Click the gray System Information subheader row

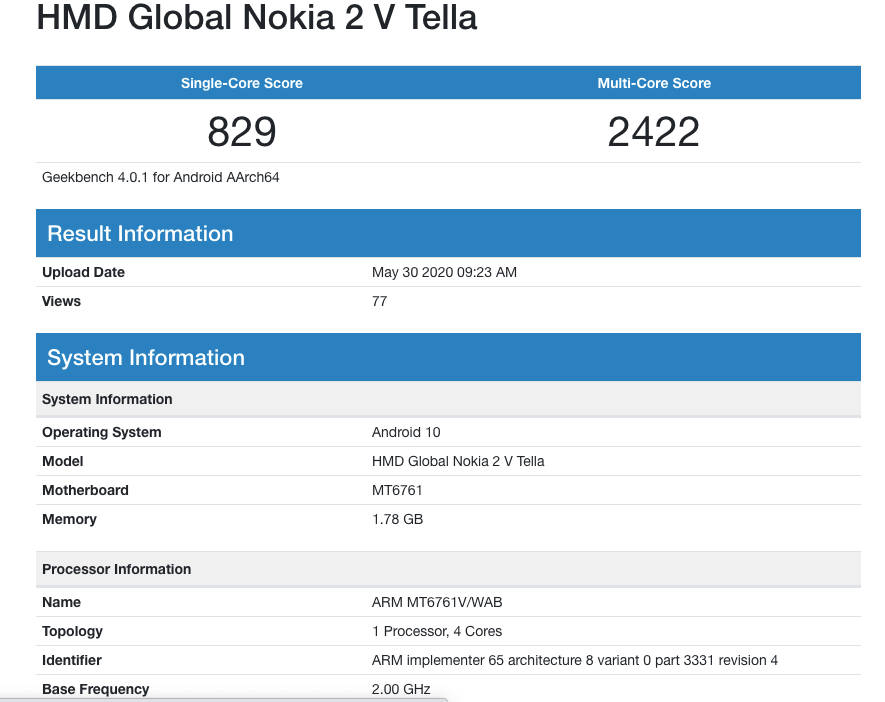click(448, 399)
